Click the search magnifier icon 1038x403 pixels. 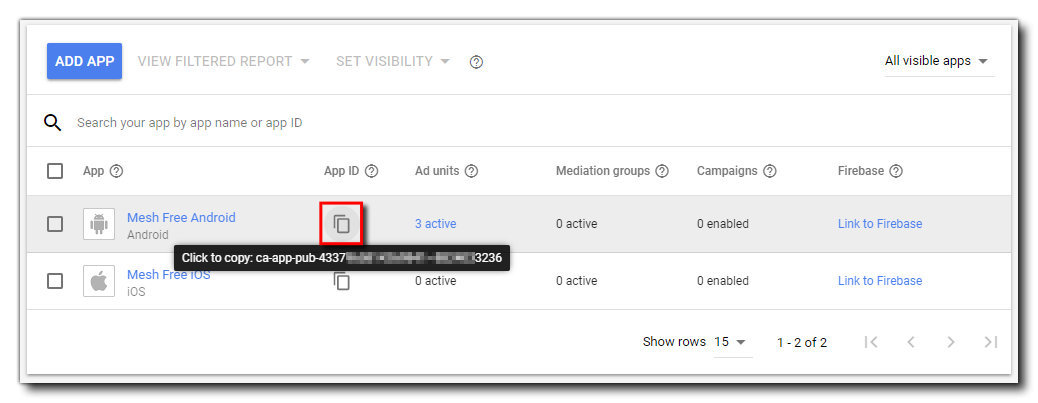tap(53, 123)
